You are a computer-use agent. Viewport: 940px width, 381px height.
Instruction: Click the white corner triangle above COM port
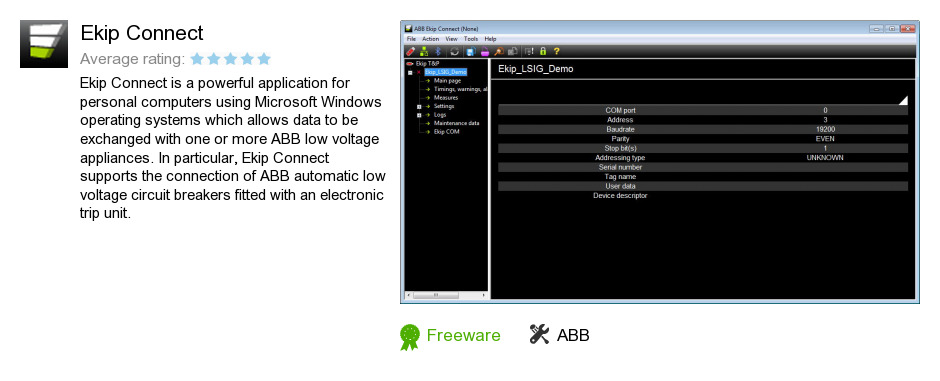[x=903, y=101]
